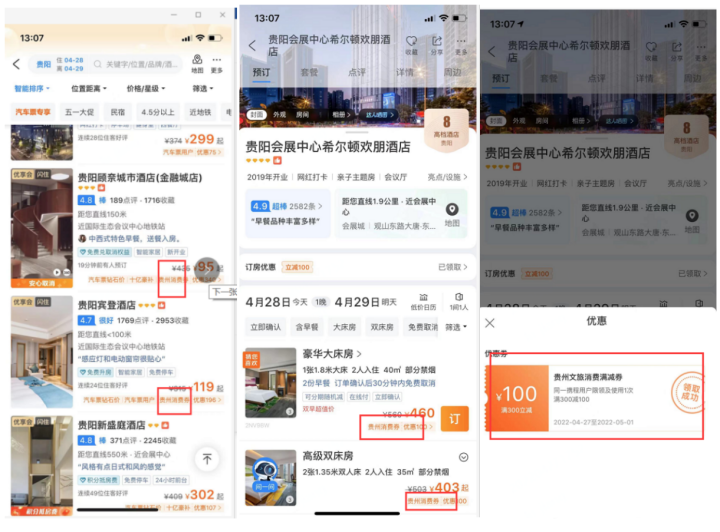The width and height of the screenshot is (720, 532).
Task: Open the 低价日历 calendar icon
Action: [423, 301]
